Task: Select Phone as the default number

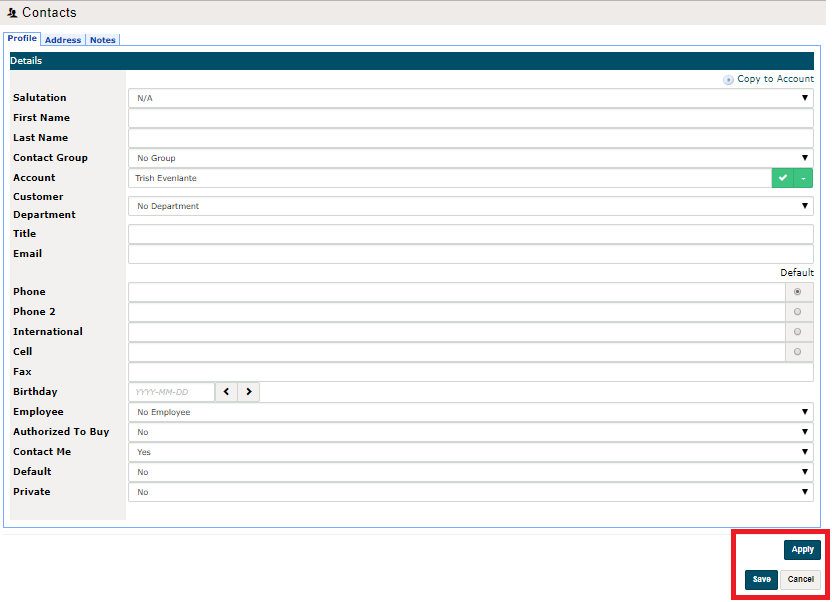Action: tap(797, 291)
